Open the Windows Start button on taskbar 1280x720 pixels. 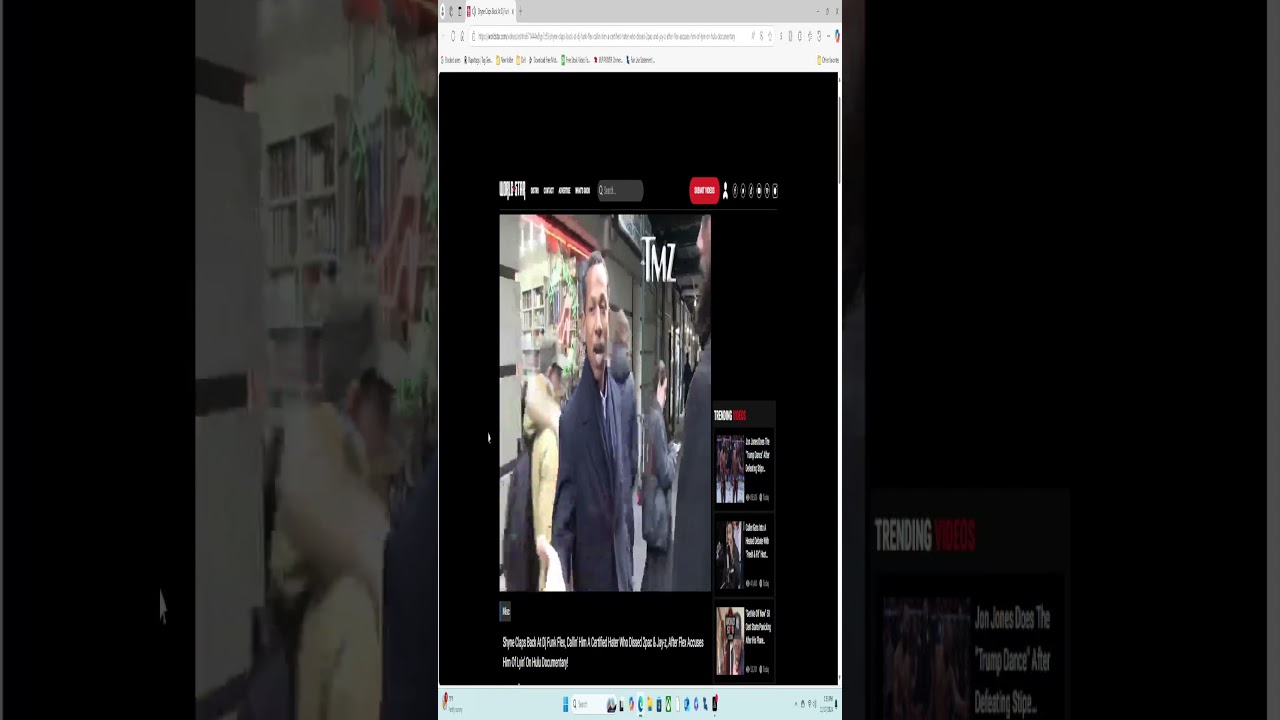tap(566, 704)
